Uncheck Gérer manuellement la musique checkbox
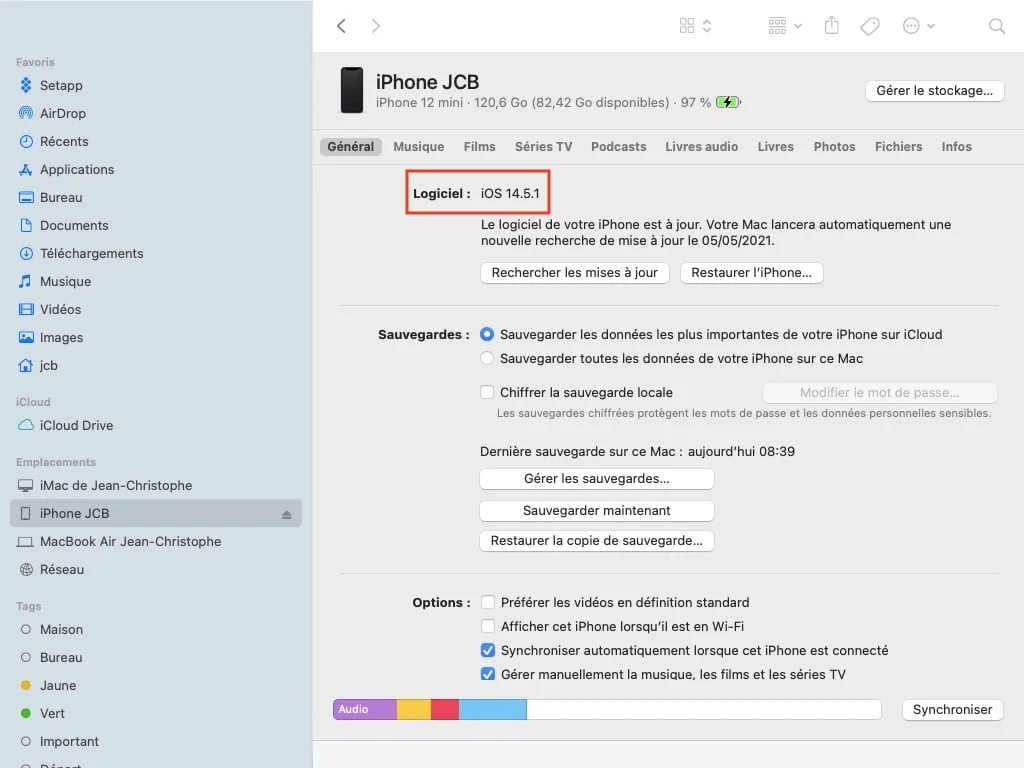1024x768 pixels. coord(487,675)
